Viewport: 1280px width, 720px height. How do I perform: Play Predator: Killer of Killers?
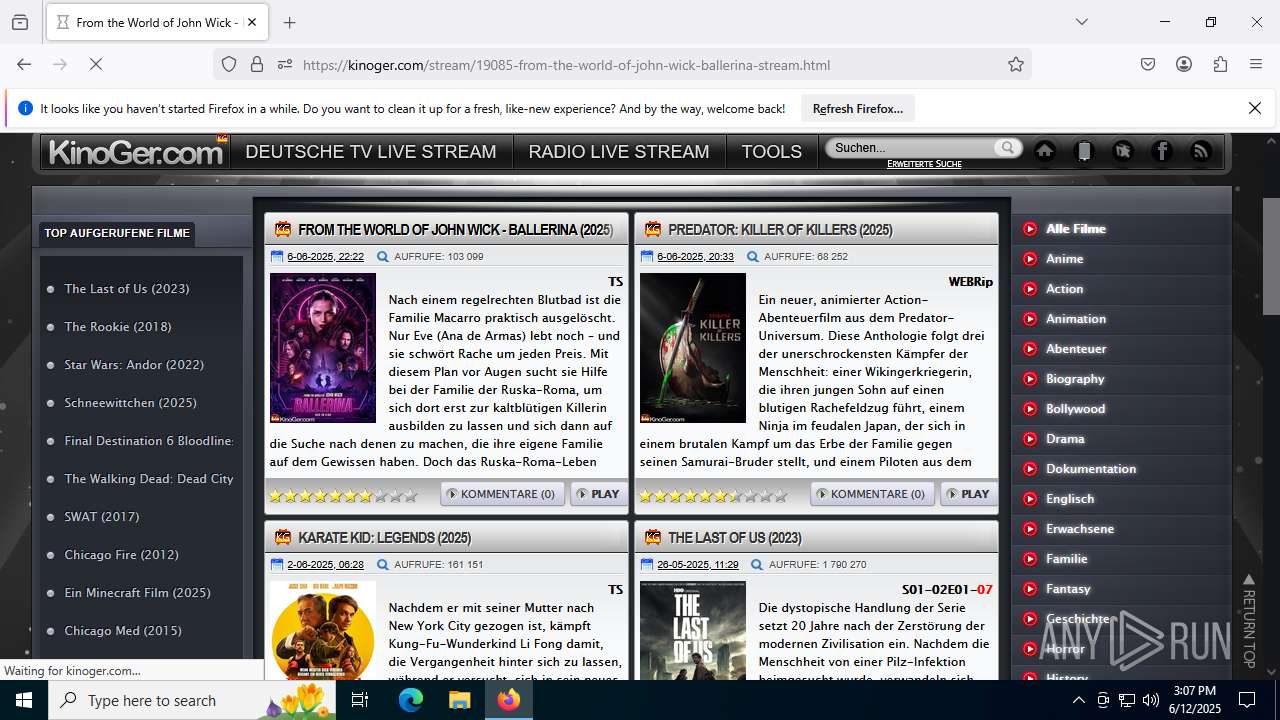(968, 494)
